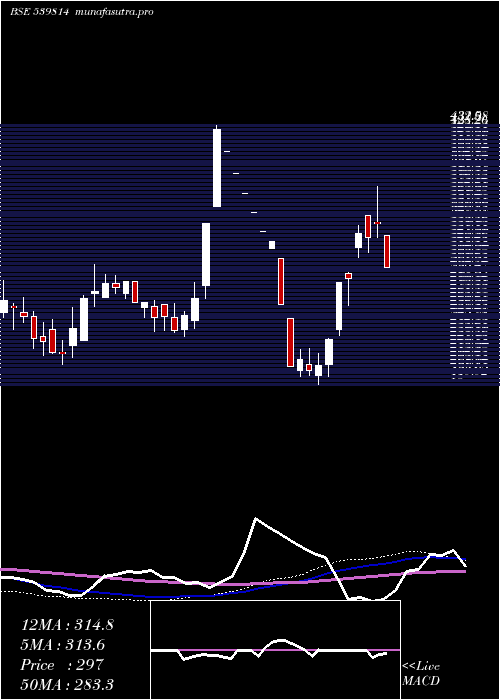Click the MACD inset chart panel
This screenshot has width=500, height=700.
click(x=275, y=650)
